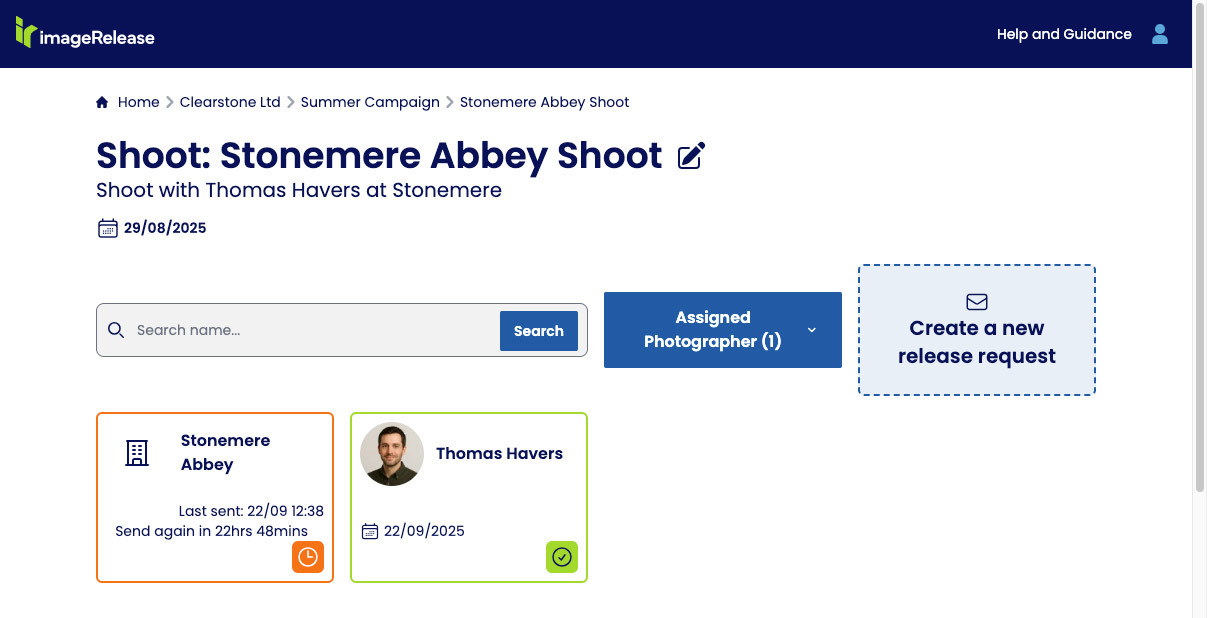Viewport: 1207px width, 618px height.
Task: Click the calendar icon showing 22/09/2025
Action: coord(369,530)
